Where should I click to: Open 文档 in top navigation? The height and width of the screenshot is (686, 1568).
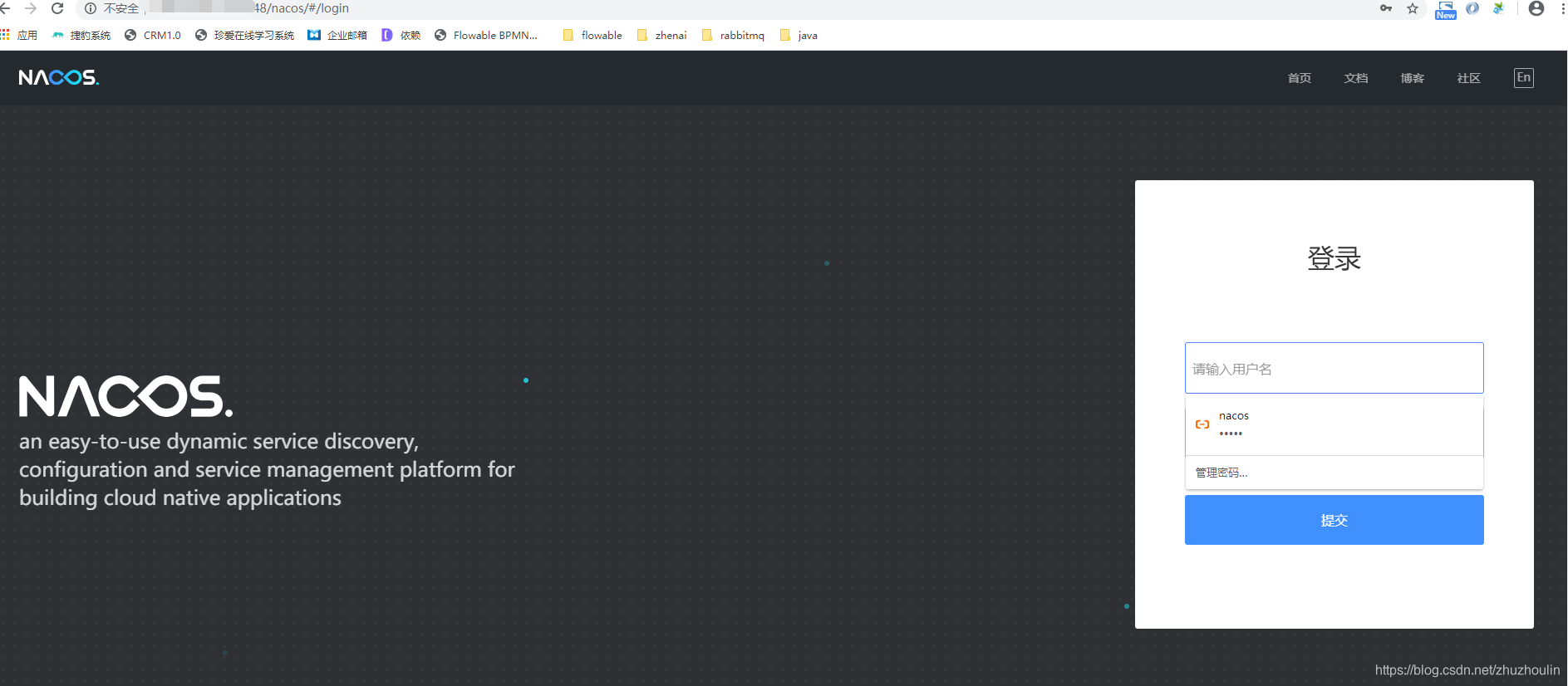coord(1356,78)
